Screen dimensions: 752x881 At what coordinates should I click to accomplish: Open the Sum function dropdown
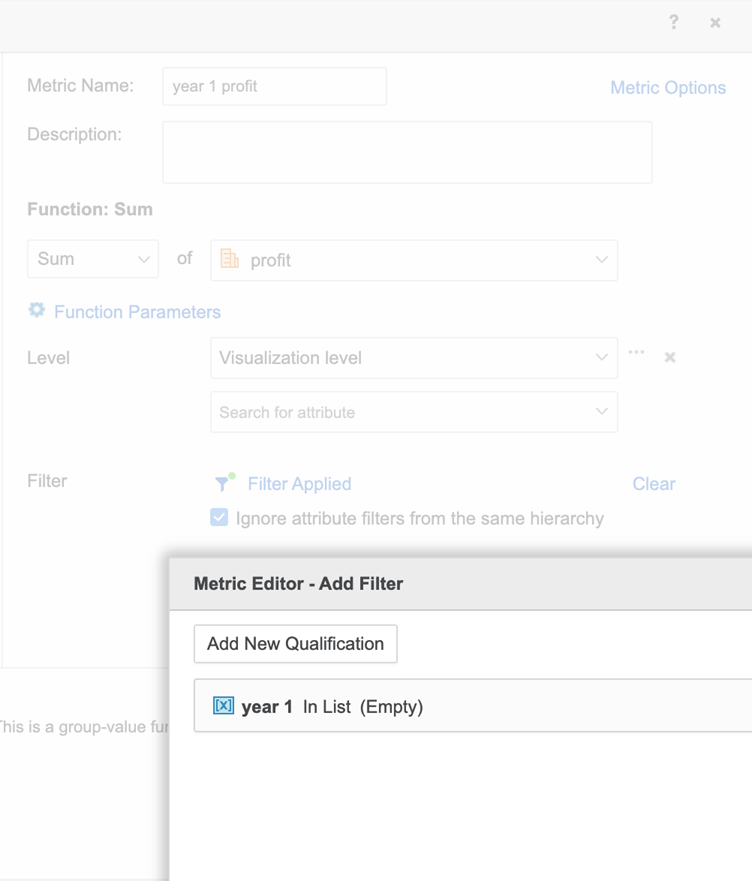[x=92, y=259]
